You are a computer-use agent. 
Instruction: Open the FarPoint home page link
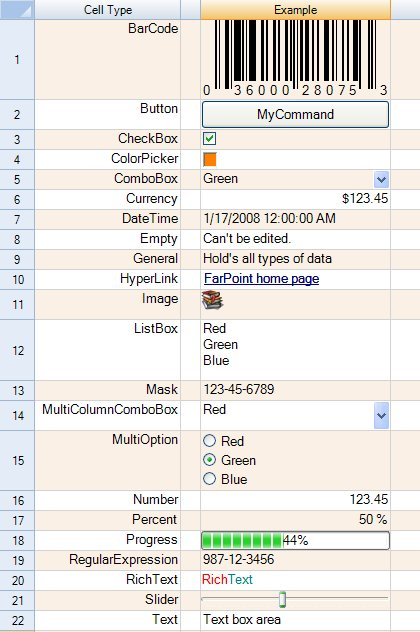pyautogui.click(x=262, y=279)
